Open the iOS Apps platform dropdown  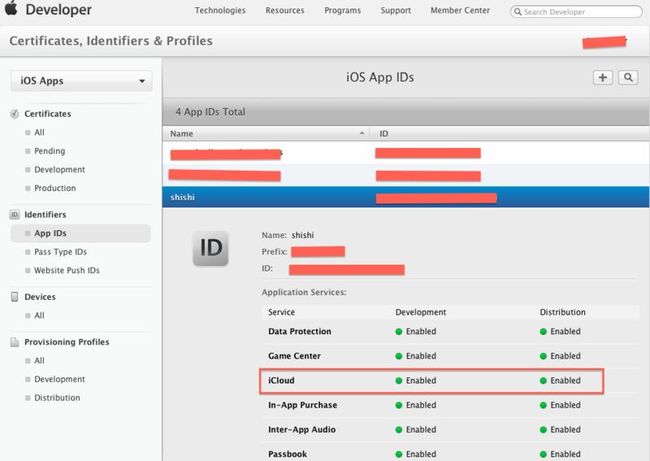click(x=81, y=81)
